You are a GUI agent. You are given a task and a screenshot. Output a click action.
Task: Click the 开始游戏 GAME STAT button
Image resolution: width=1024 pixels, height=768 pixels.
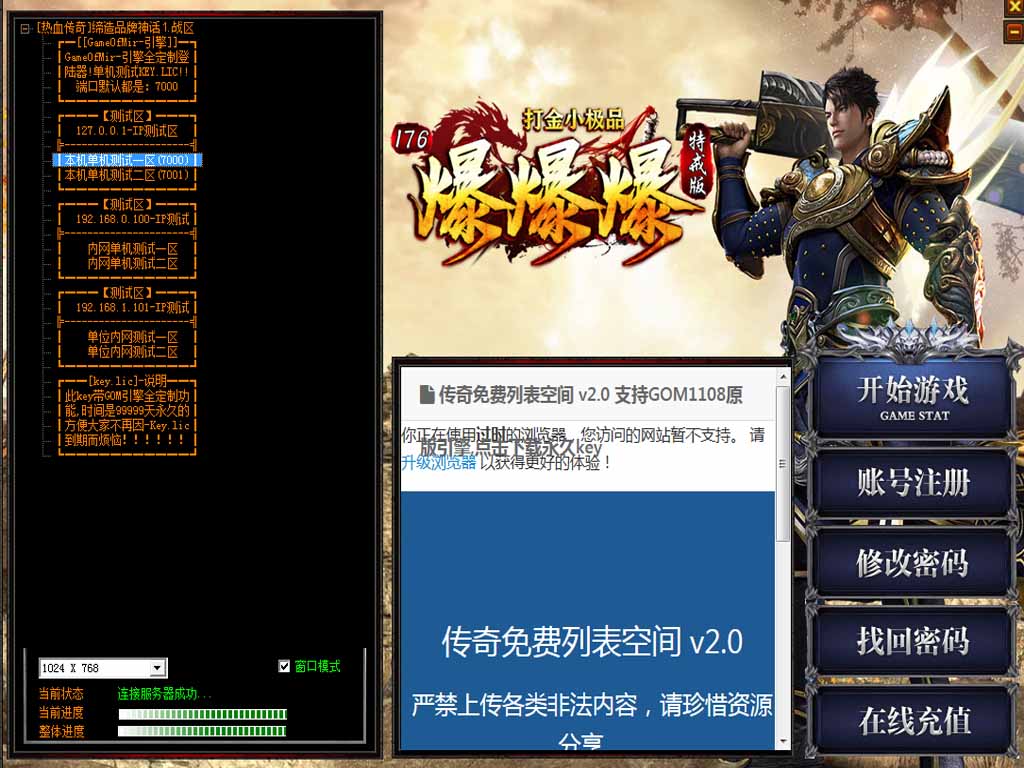pos(913,398)
